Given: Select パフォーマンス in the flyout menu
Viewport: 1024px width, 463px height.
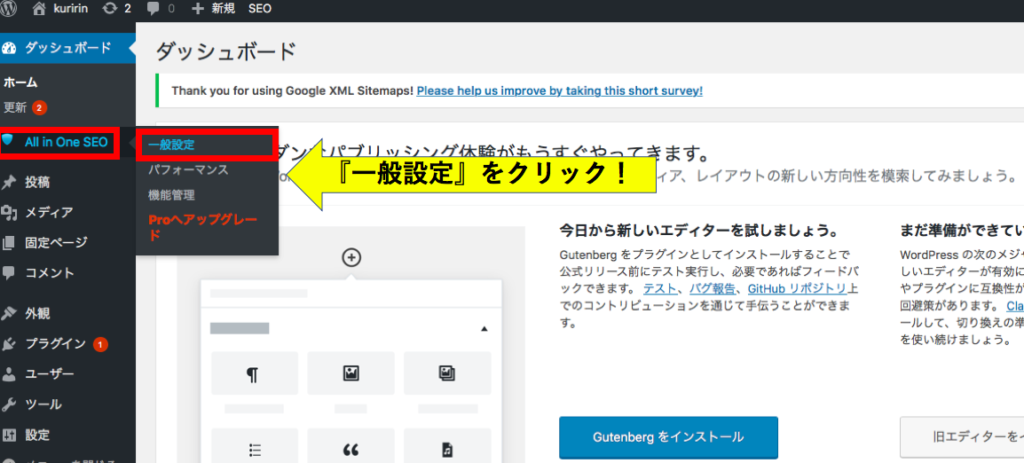Looking at the screenshot, I should 188,170.
